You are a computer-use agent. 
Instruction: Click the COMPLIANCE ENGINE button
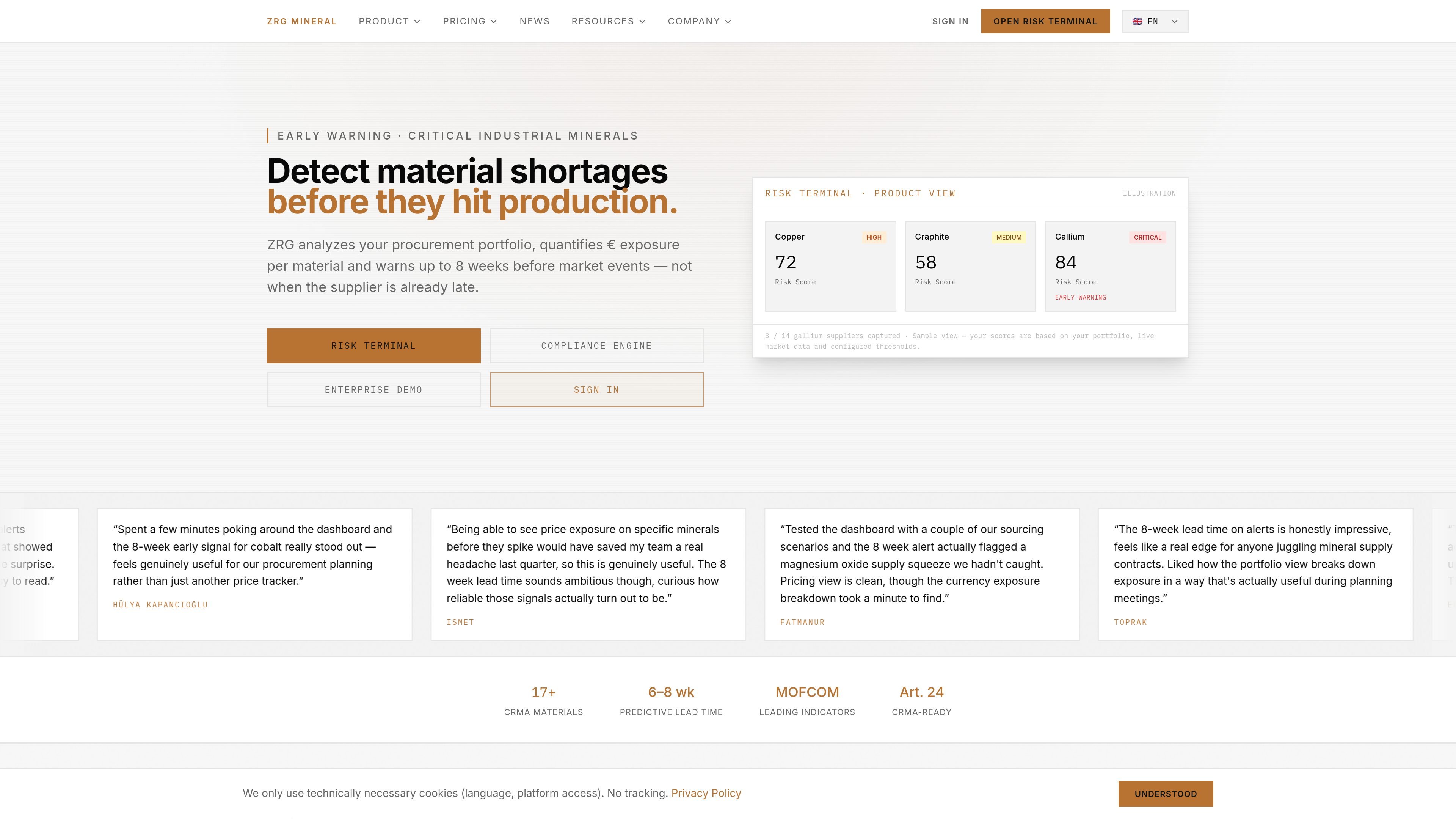(596, 346)
